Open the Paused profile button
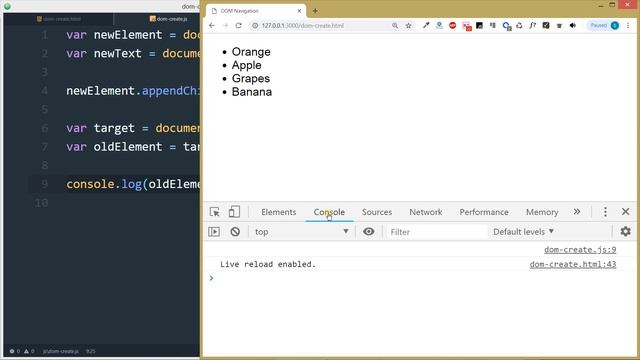Image resolution: width=640 pixels, height=360 pixels. coord(604,25)
